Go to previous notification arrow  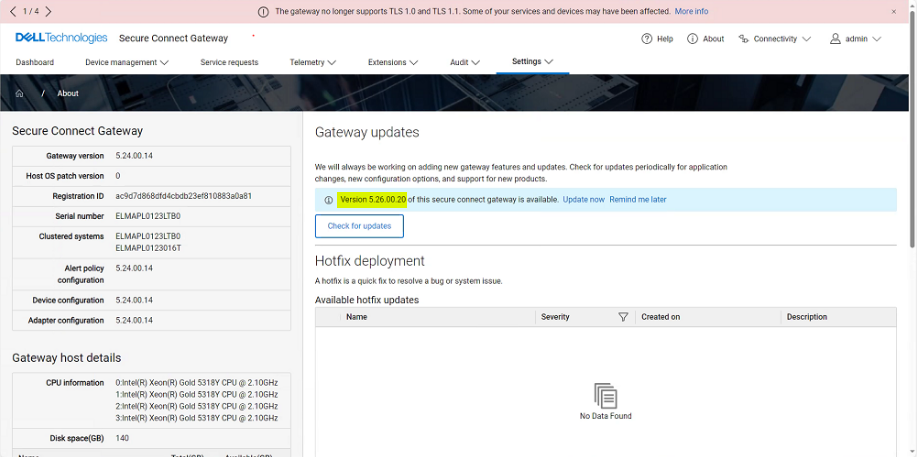14,11
